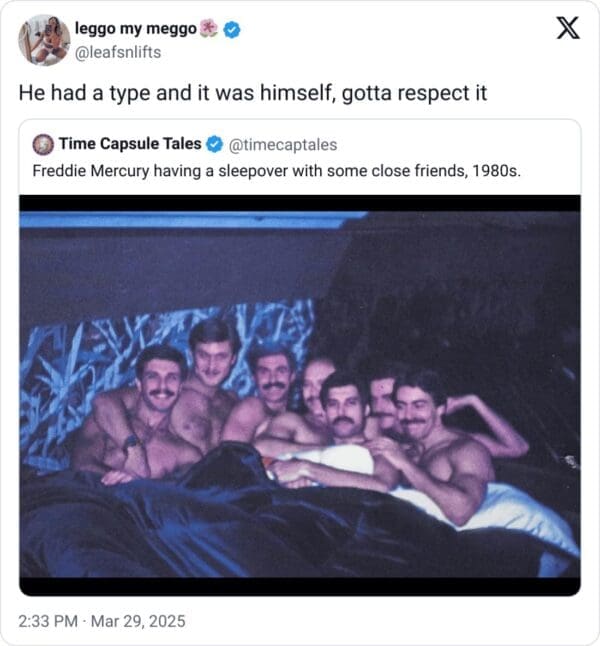Screen dimensions: 600x646
Task: Click the black bar beneath the photo
Action: coord(300,586)
